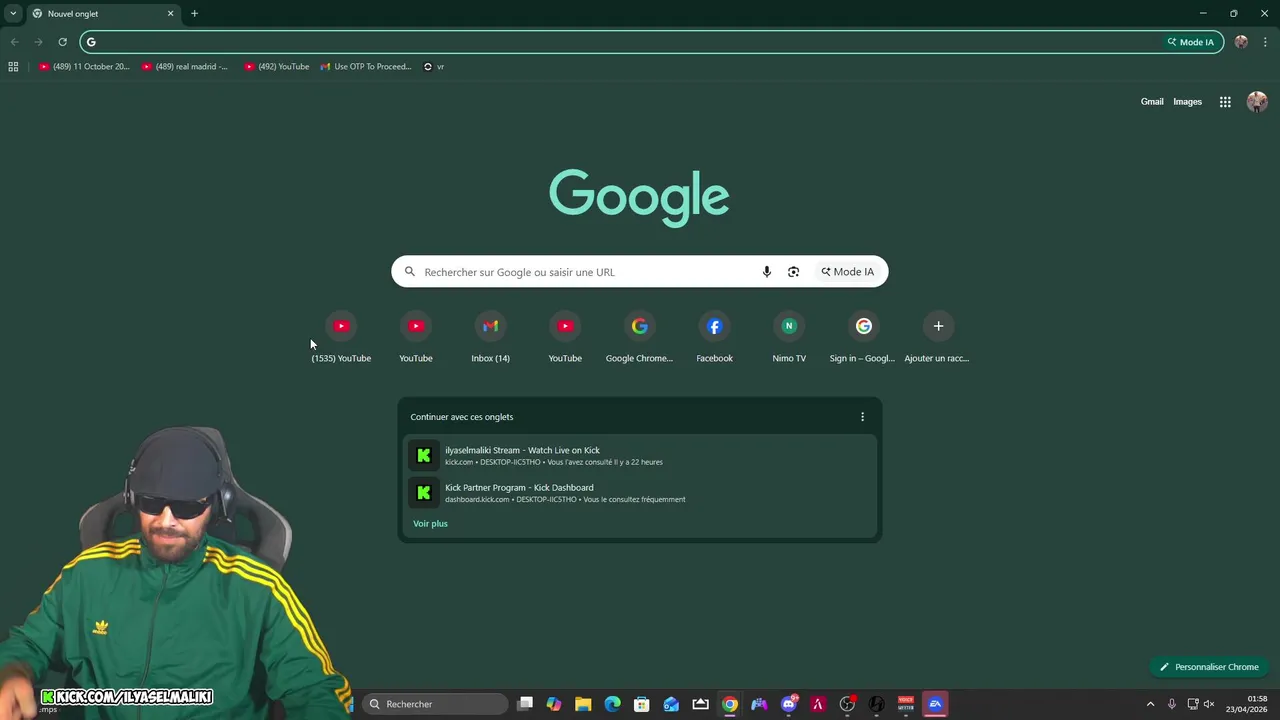The image size is (1280, 720).
Task: Open the Voicemeeter taskbar icon
Action: click(x=906, y=704)
